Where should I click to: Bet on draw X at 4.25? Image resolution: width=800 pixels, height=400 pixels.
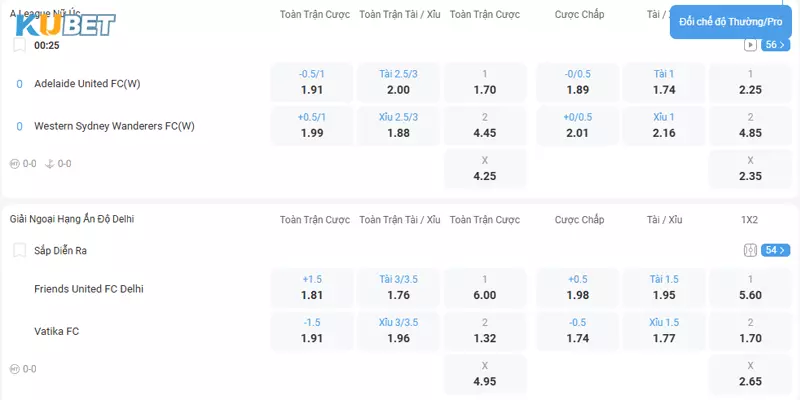484,169
